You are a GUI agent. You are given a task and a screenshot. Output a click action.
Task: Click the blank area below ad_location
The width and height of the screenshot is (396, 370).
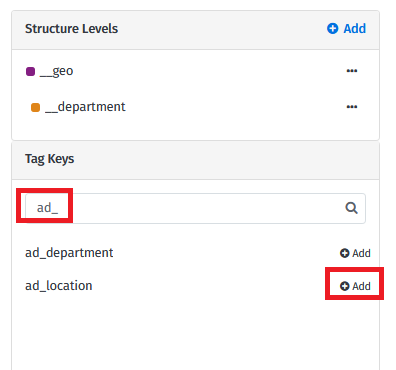(195, 333)
